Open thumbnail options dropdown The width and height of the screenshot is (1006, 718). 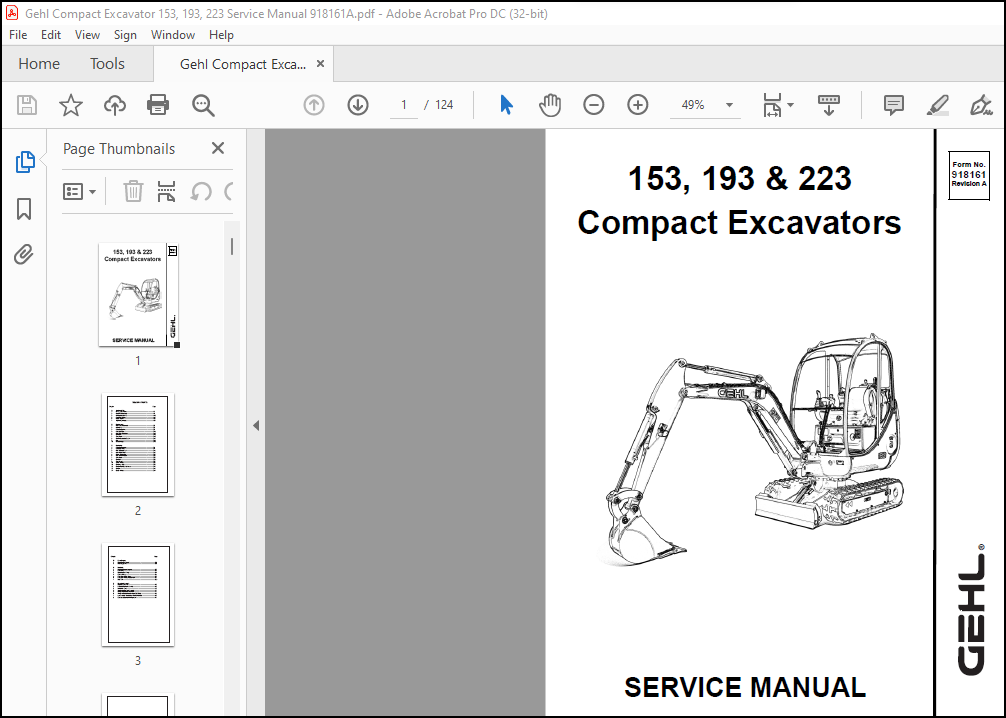tap(80, 191)
